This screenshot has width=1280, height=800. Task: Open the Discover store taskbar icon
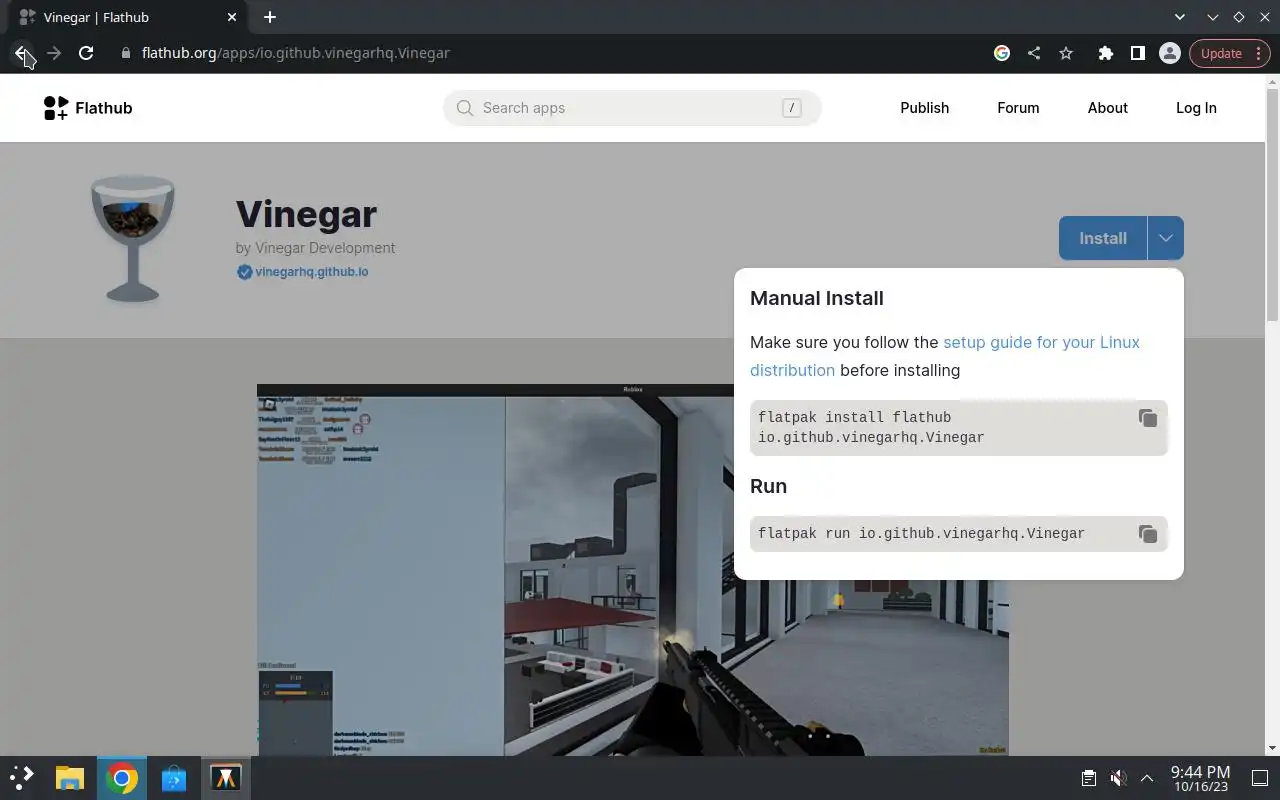174,778
